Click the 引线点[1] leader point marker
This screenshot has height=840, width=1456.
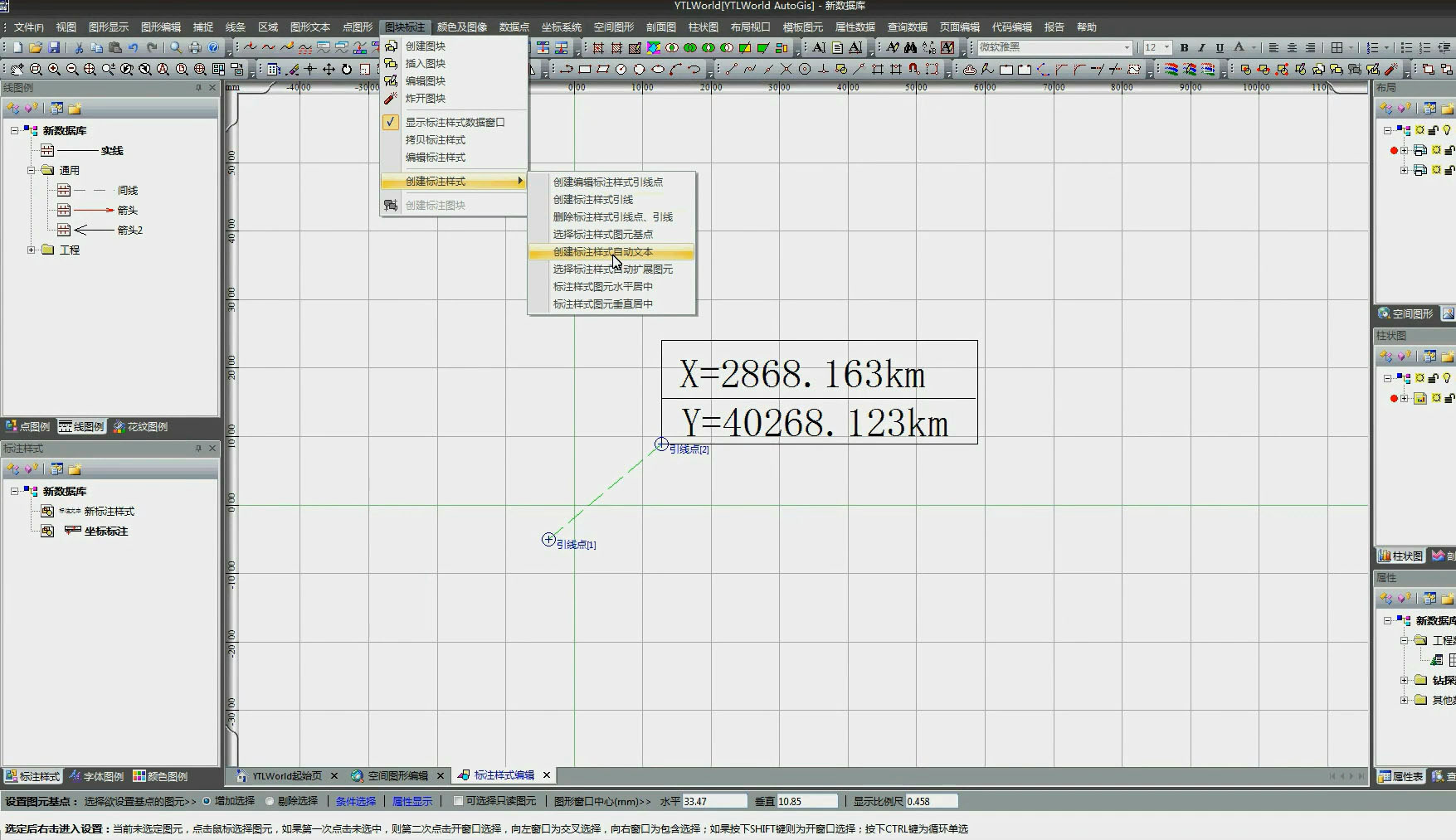pyautogui.click(x=548, y=540)
